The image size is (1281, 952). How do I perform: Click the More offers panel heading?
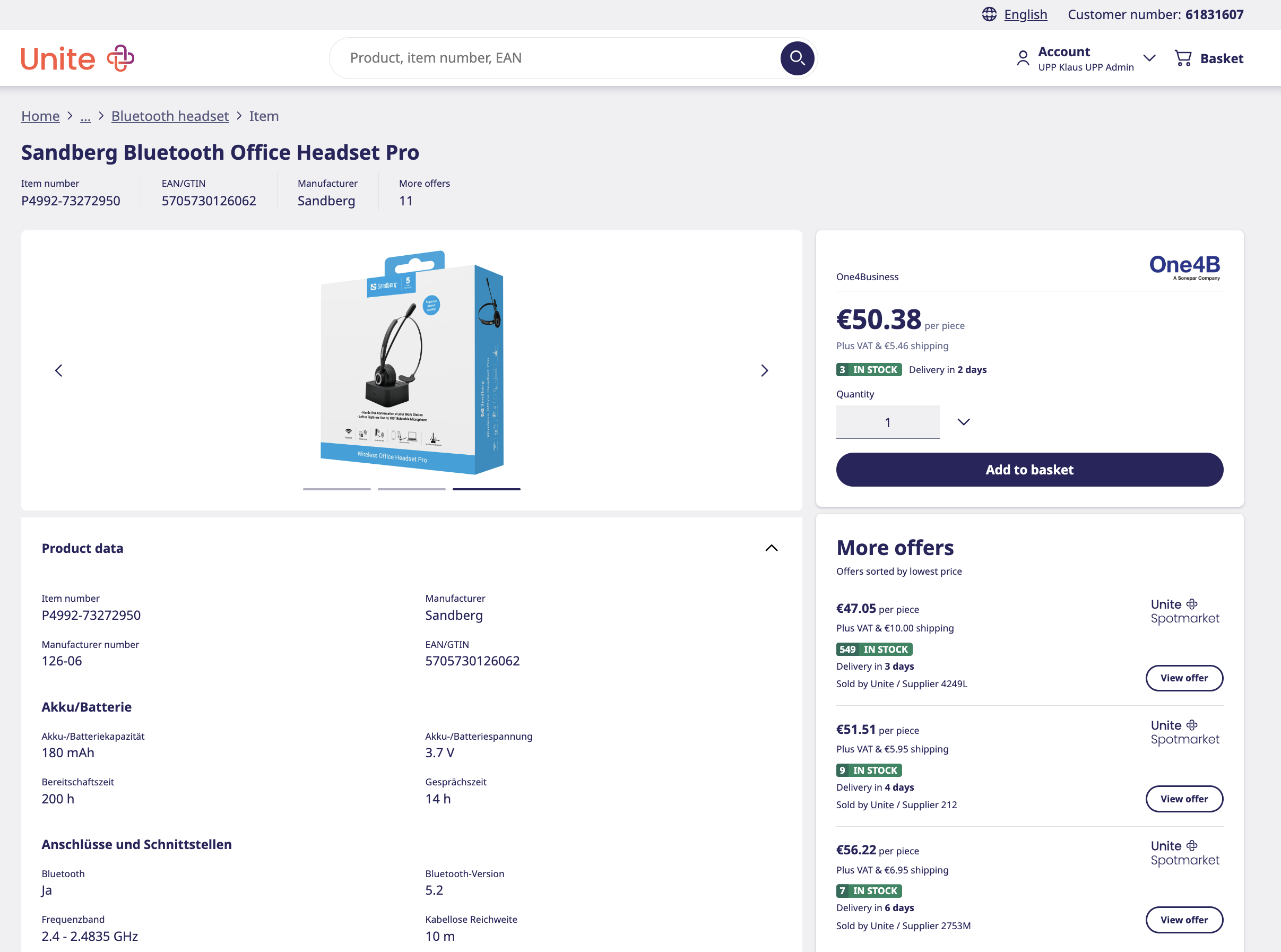pos(895,548)
